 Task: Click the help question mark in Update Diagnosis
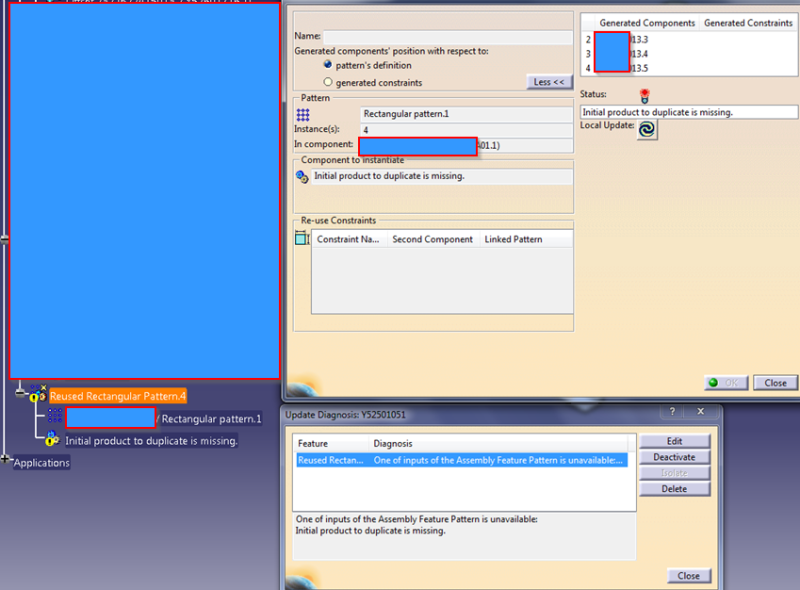(x=672, y=411)
